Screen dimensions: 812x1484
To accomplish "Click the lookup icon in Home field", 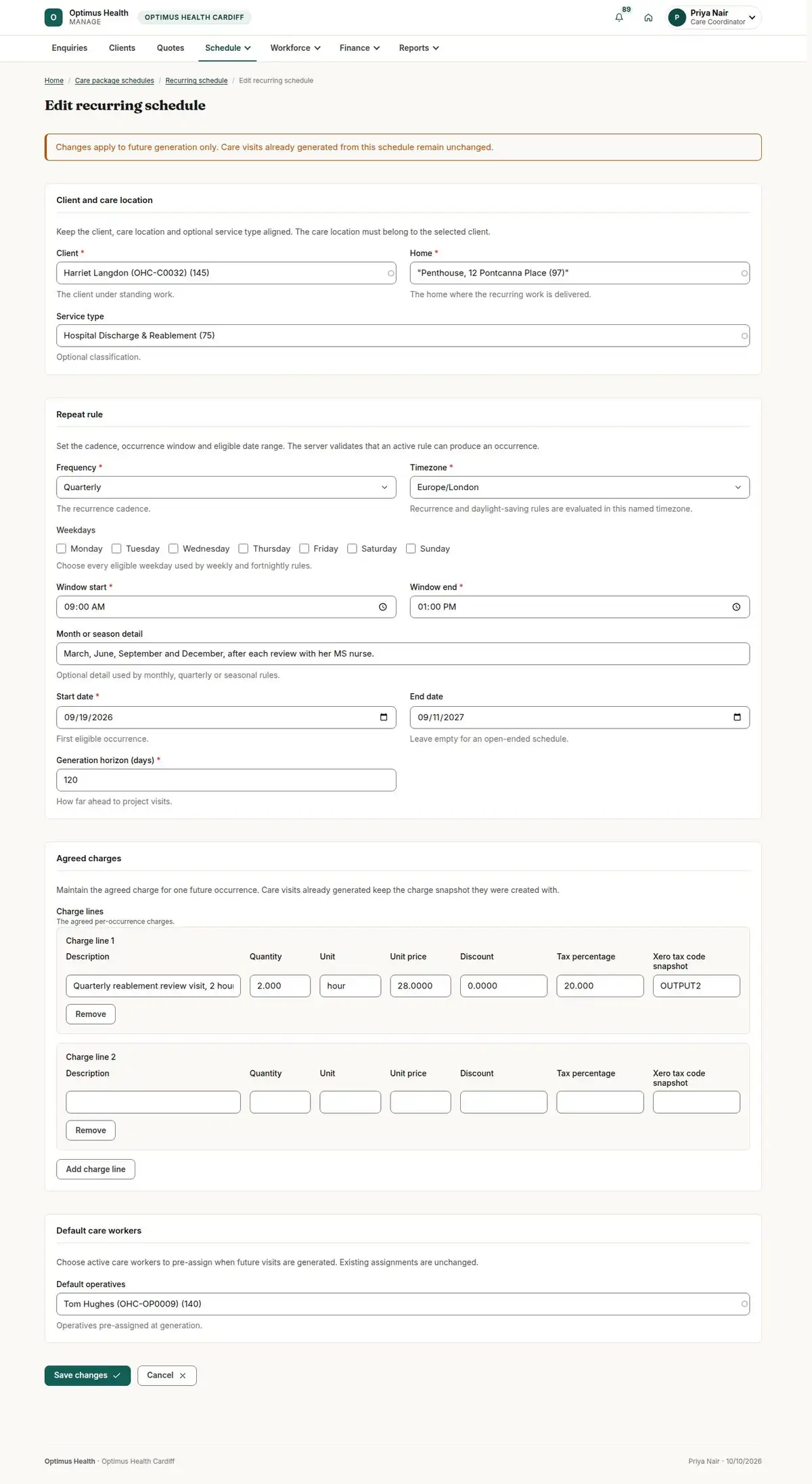I will pyautogui.click(x=744, y=274).
